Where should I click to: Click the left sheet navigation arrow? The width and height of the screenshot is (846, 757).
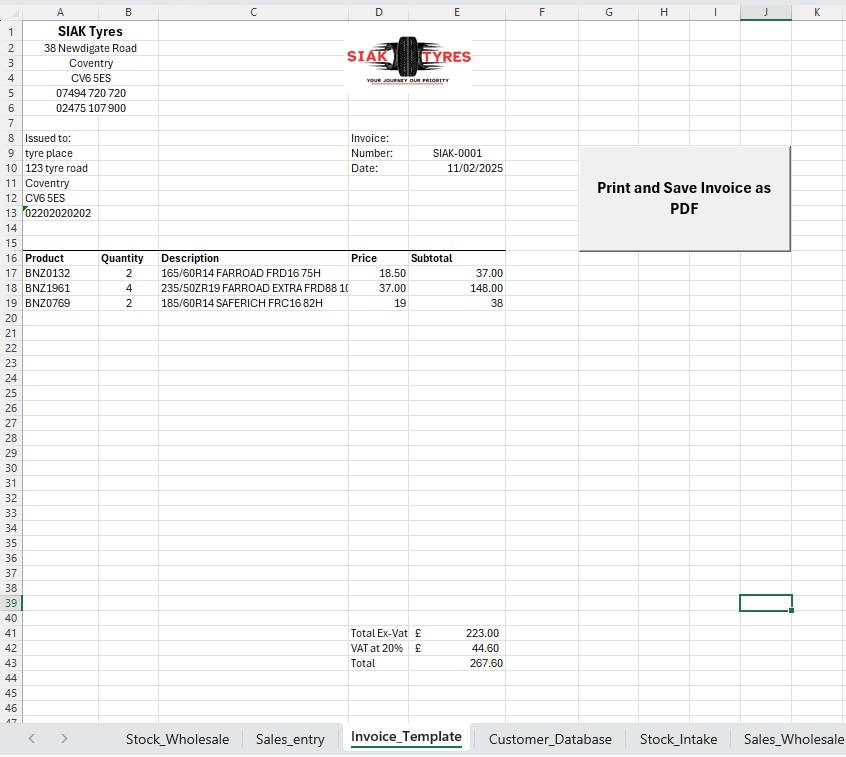click(x=31, y=738)
